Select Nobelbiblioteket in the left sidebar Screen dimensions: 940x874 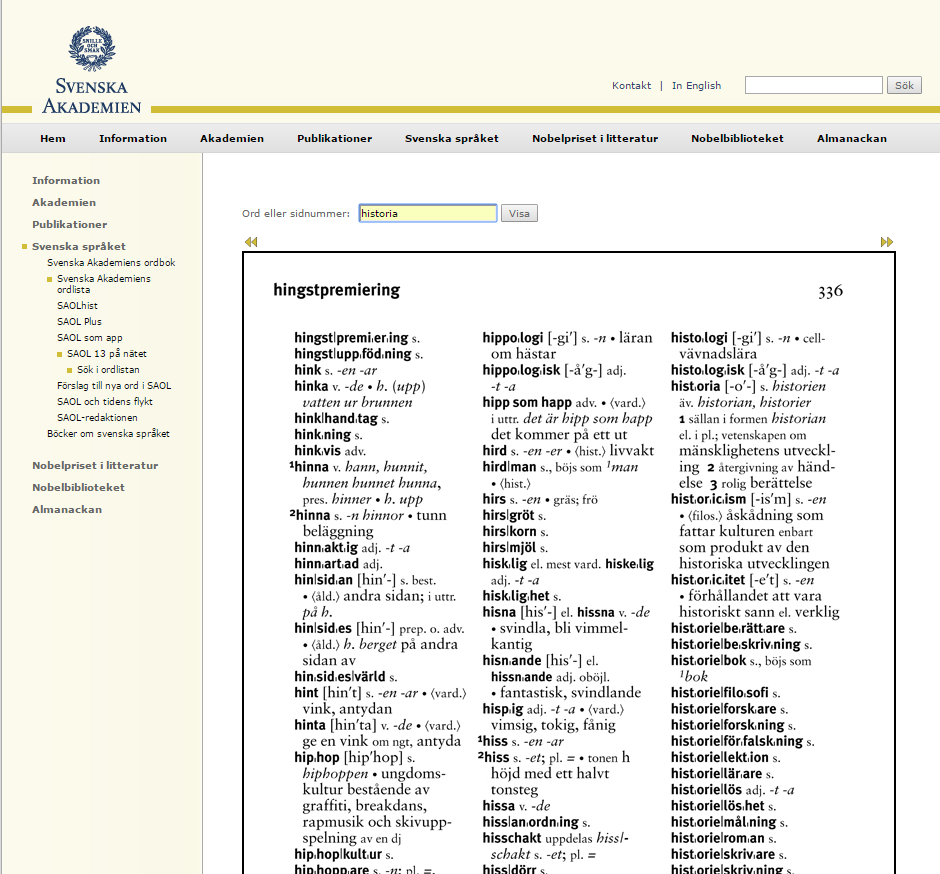[x=79, y=488]
